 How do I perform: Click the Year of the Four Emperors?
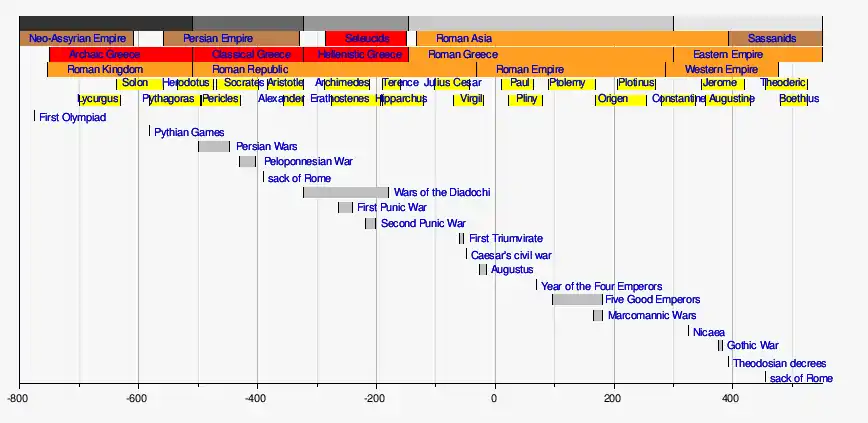click(601, 286)
